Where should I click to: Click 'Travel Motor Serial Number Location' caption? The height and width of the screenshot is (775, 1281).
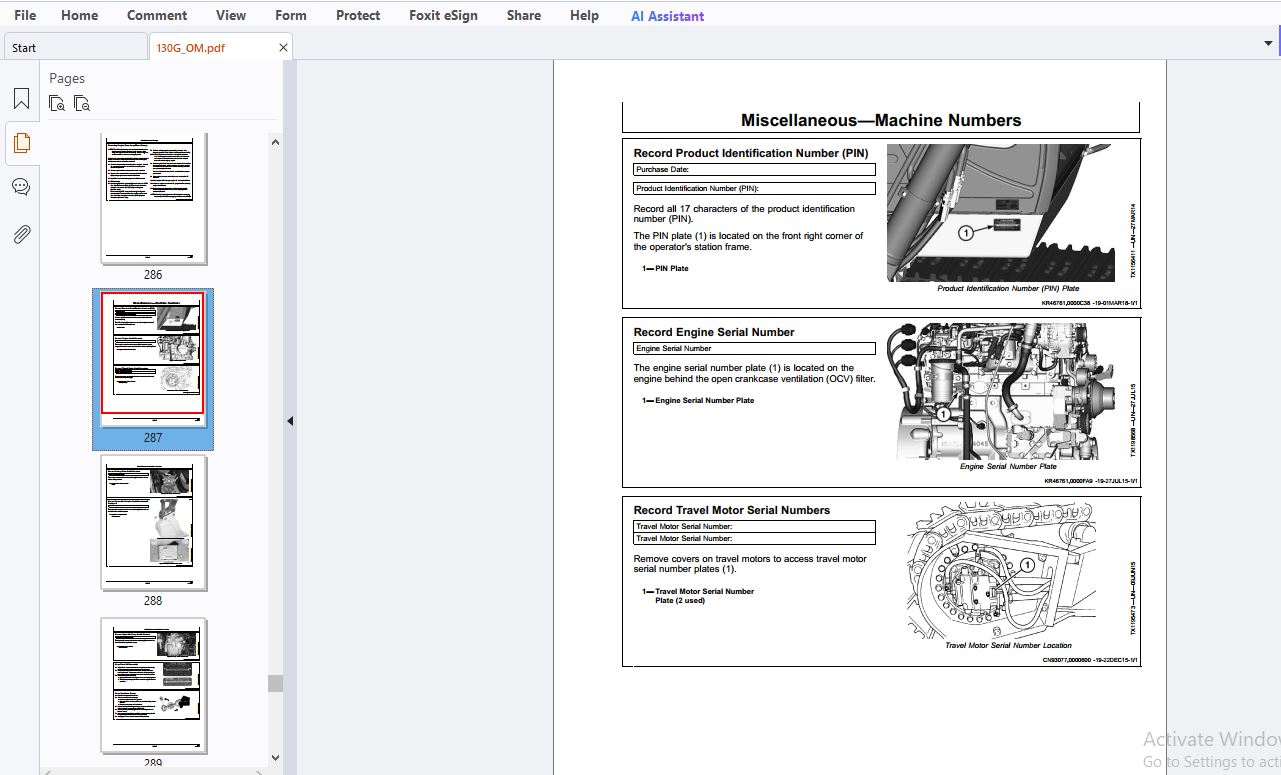pyautogui.click(x=1008, y=645)
